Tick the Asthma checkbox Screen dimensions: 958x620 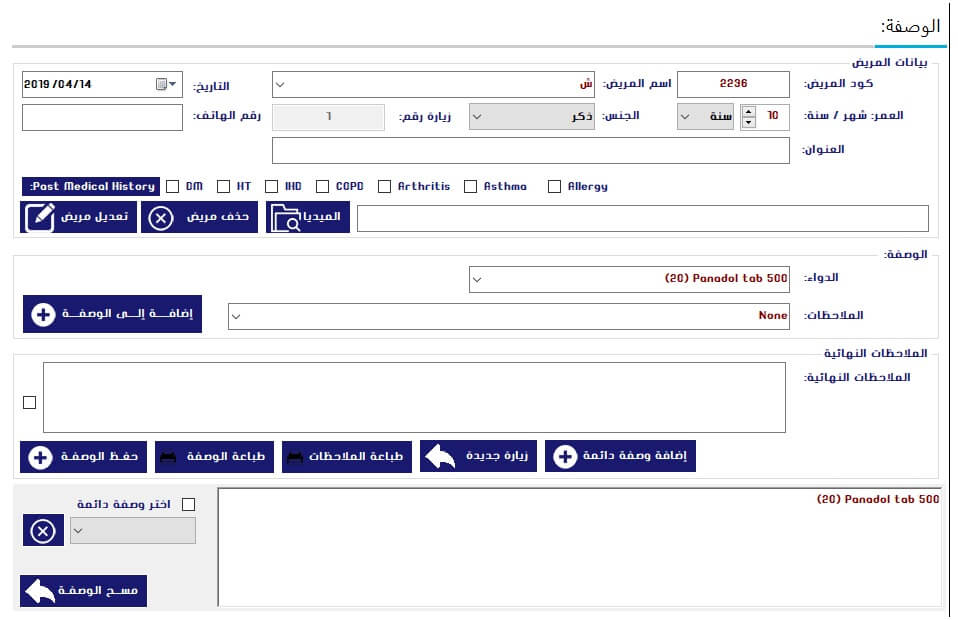(x=470, y=186)
